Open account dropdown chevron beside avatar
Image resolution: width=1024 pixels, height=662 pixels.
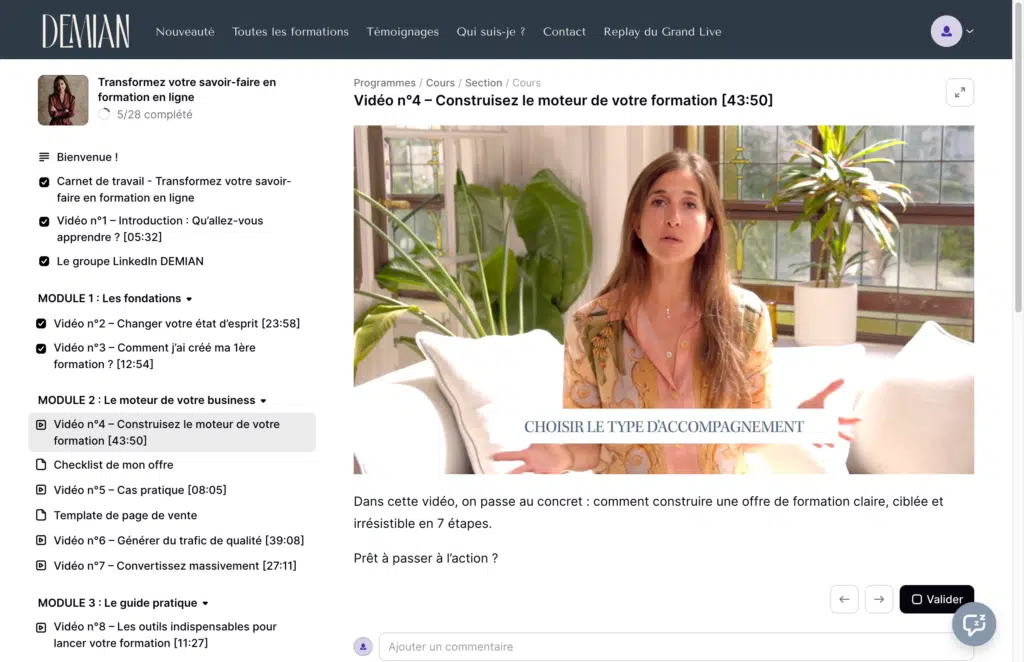pyautogui.click(x=970, y=31)
